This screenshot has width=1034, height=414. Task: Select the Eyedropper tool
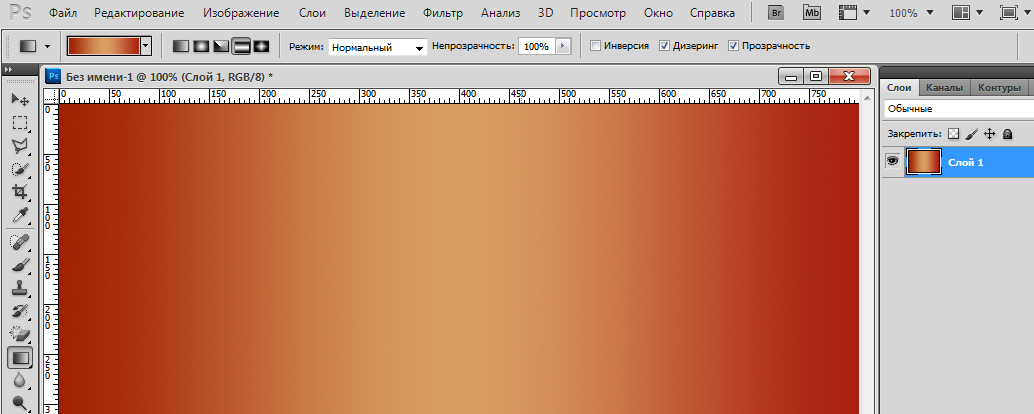click(20, 215)
